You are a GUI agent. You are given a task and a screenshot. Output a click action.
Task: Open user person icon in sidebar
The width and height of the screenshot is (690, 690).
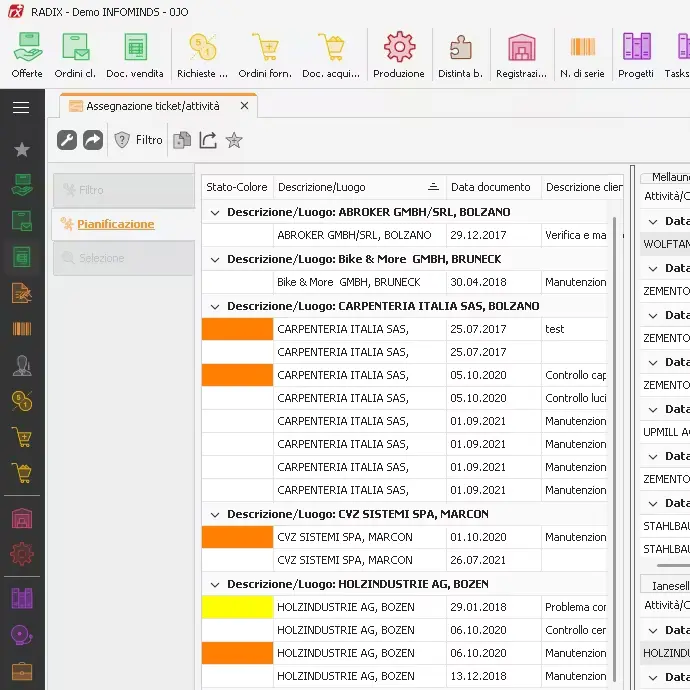pyautogui.click(x=22, y=365)
